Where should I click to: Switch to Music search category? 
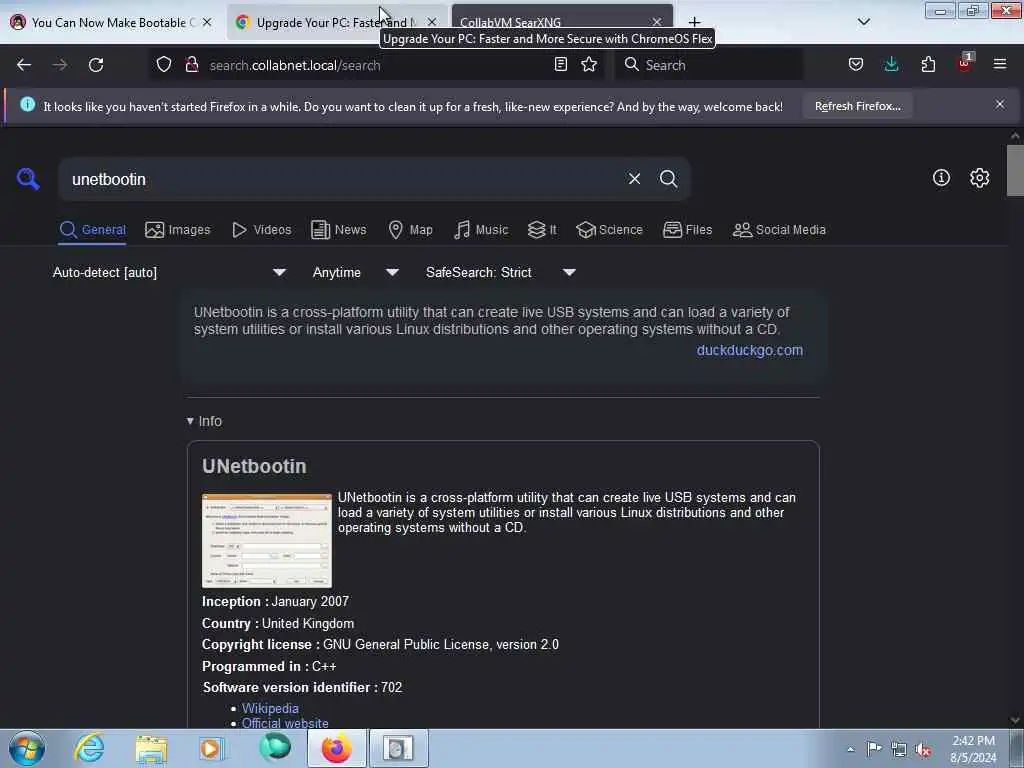pos(481,230)
